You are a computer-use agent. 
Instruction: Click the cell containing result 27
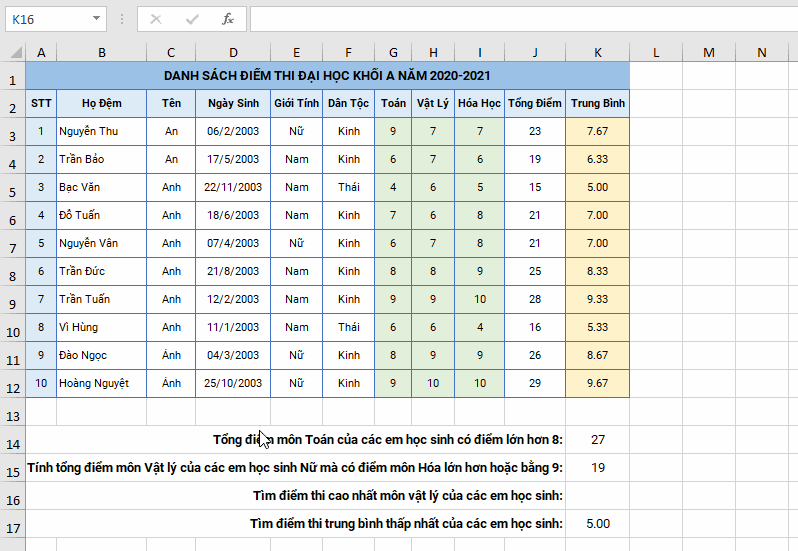click(x=597, y=439)
